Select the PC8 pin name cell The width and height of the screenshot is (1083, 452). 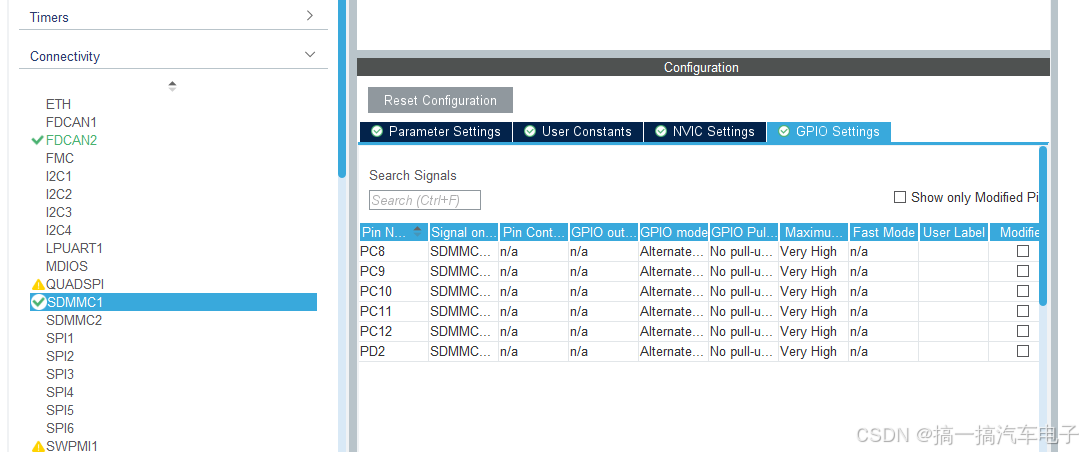[394, 252]
